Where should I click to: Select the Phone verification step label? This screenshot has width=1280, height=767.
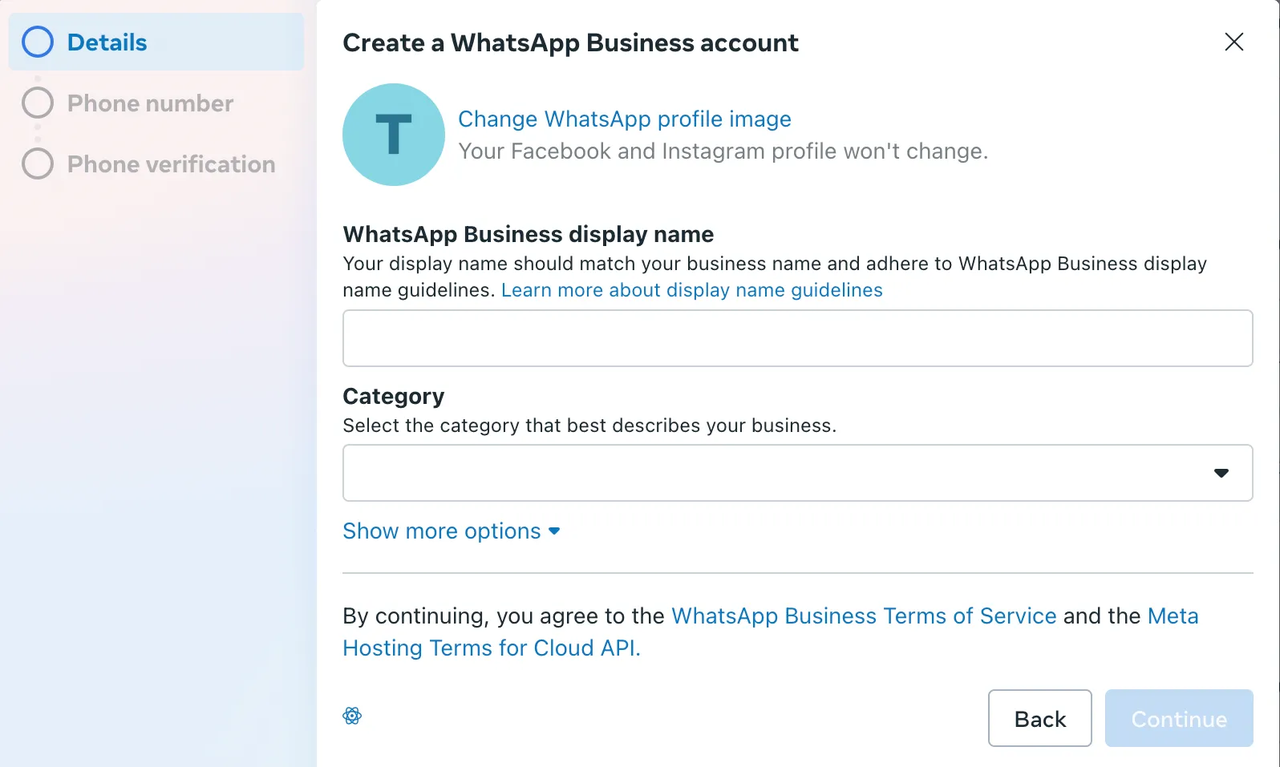point(171,164)
